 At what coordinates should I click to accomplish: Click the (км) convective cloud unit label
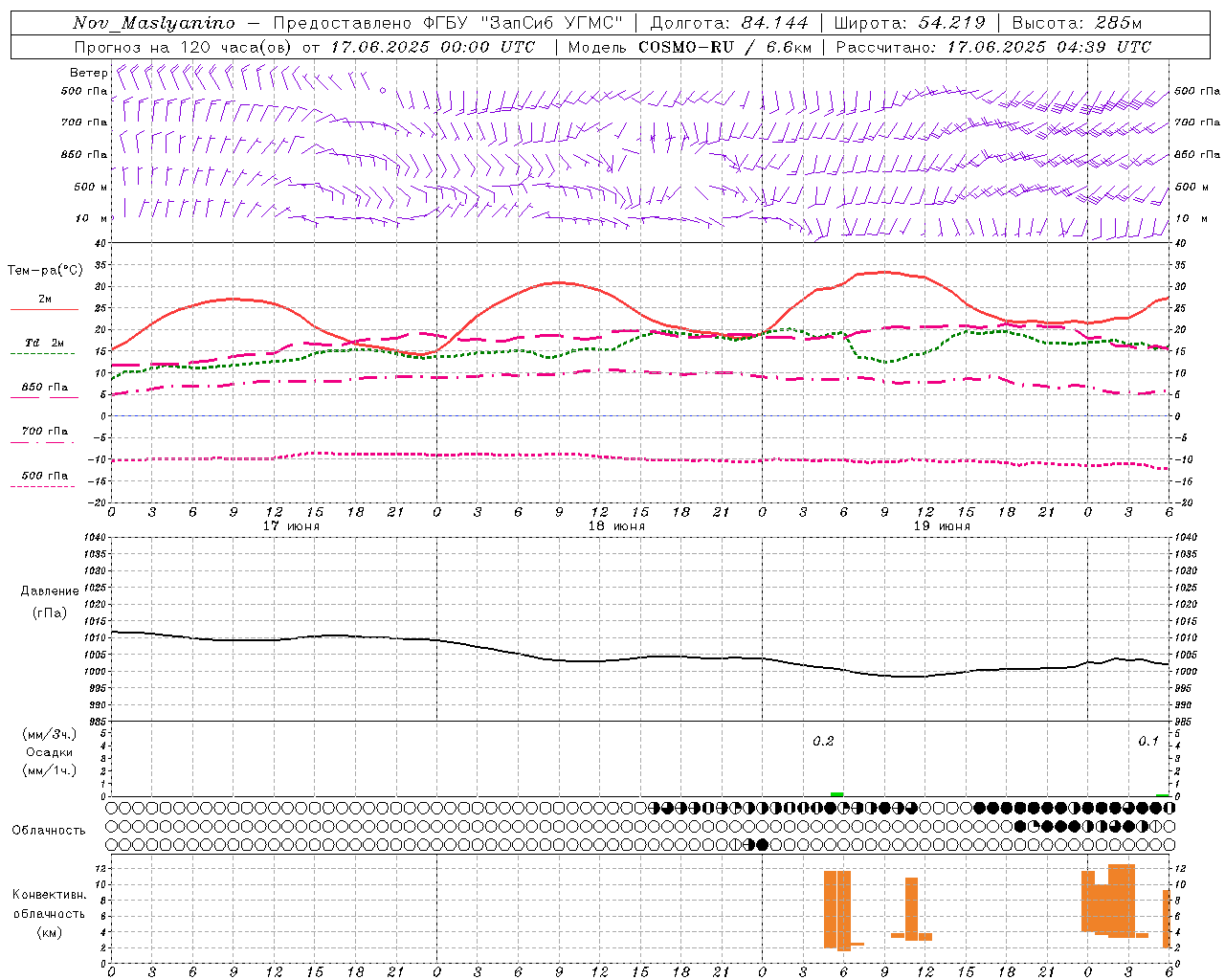50,932
